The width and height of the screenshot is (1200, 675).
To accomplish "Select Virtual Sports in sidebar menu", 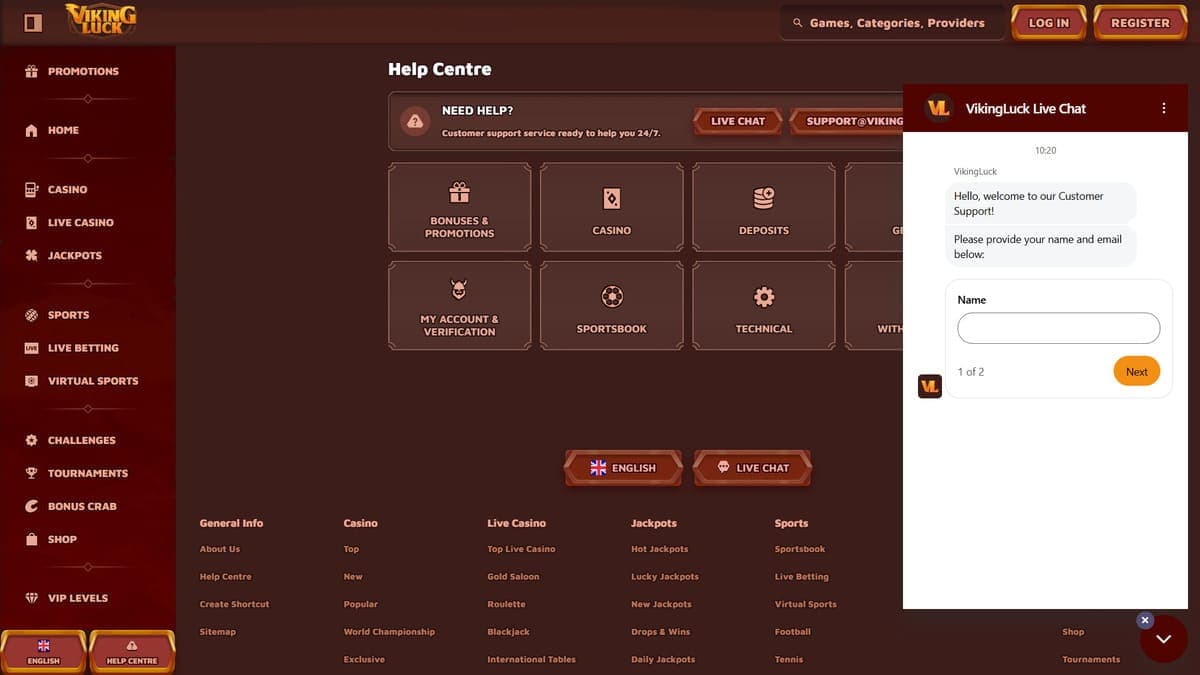I will tap(93, 381).
